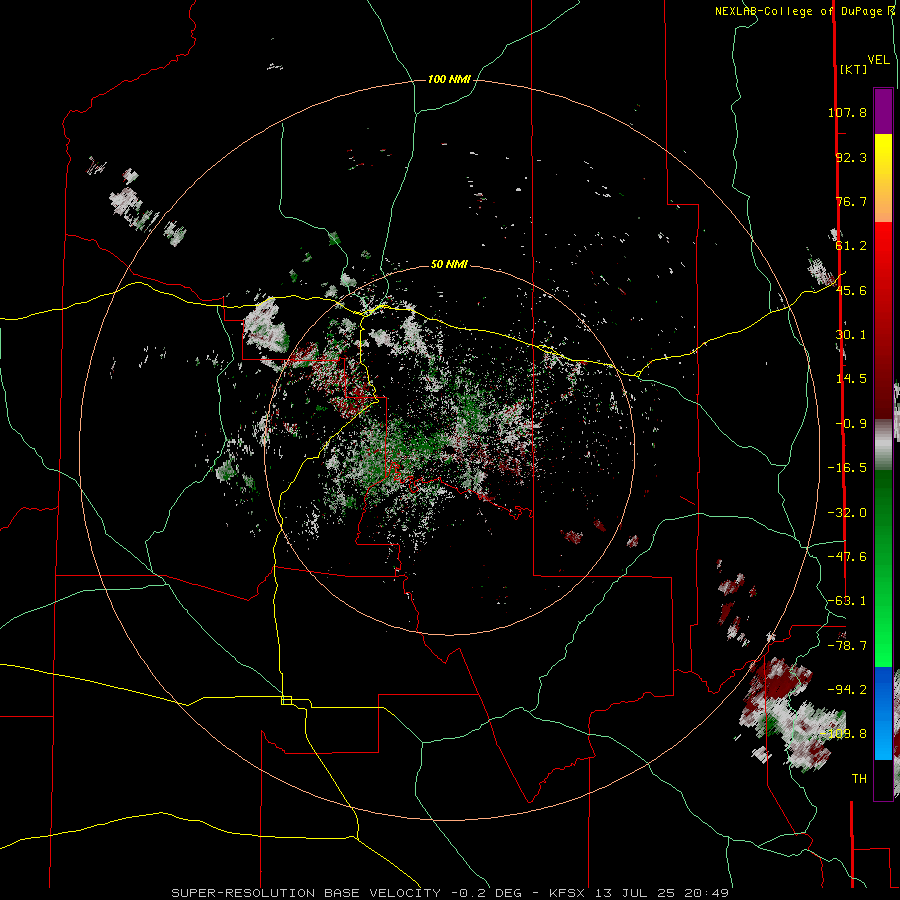Viewport: 900px width, 900px height.
Task: Click the [KT] units label
Action: point(853,69)
